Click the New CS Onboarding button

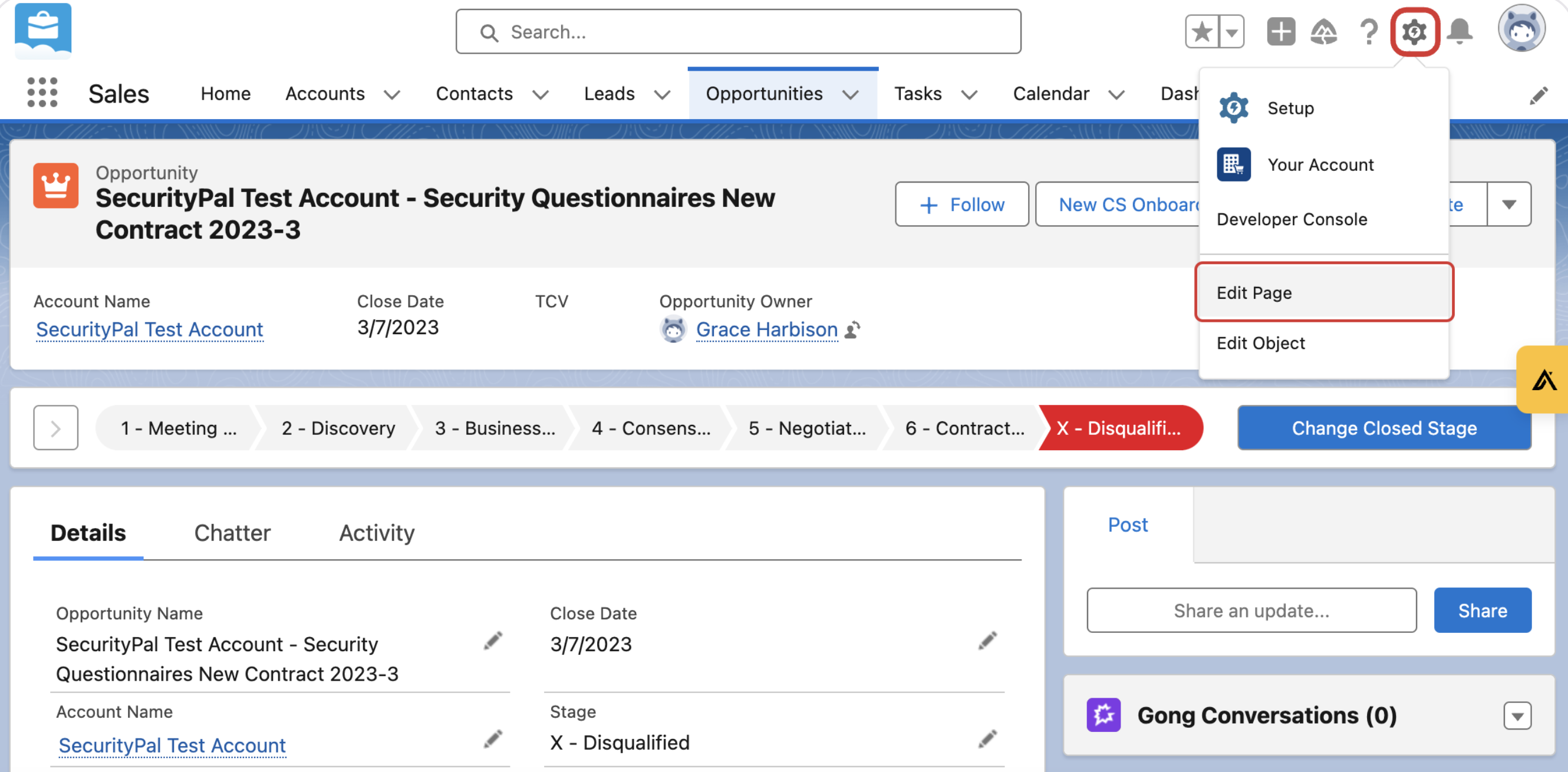pyautogui.click(x=1118, y=204)
